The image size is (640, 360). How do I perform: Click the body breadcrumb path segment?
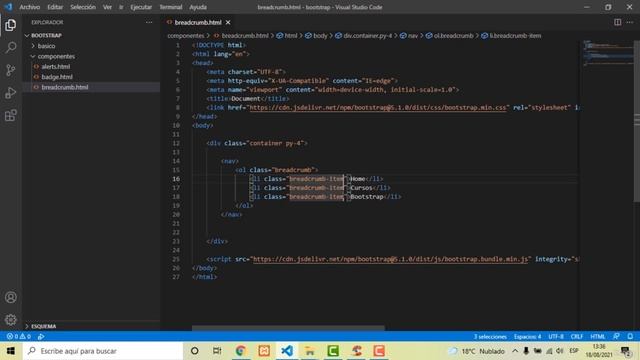pyautogui.click(x=320, y=36)
